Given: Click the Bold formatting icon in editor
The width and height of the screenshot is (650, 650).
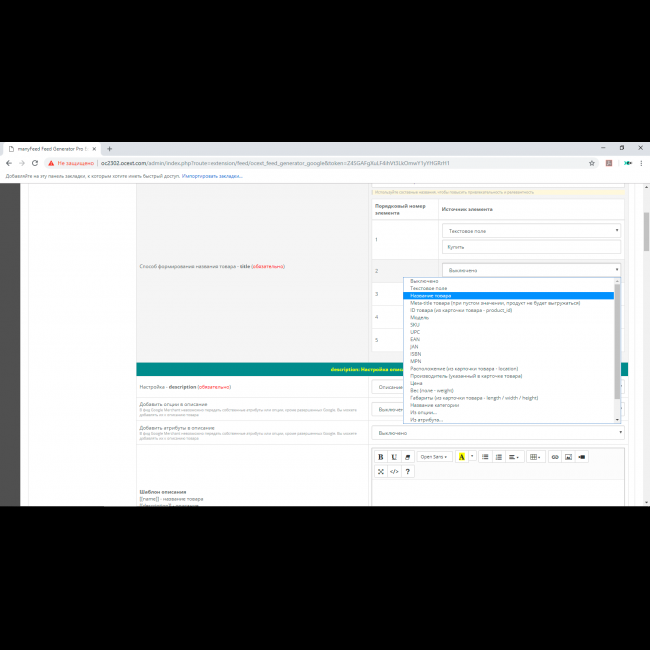Looking at the screenshot, I should [381, 457].
